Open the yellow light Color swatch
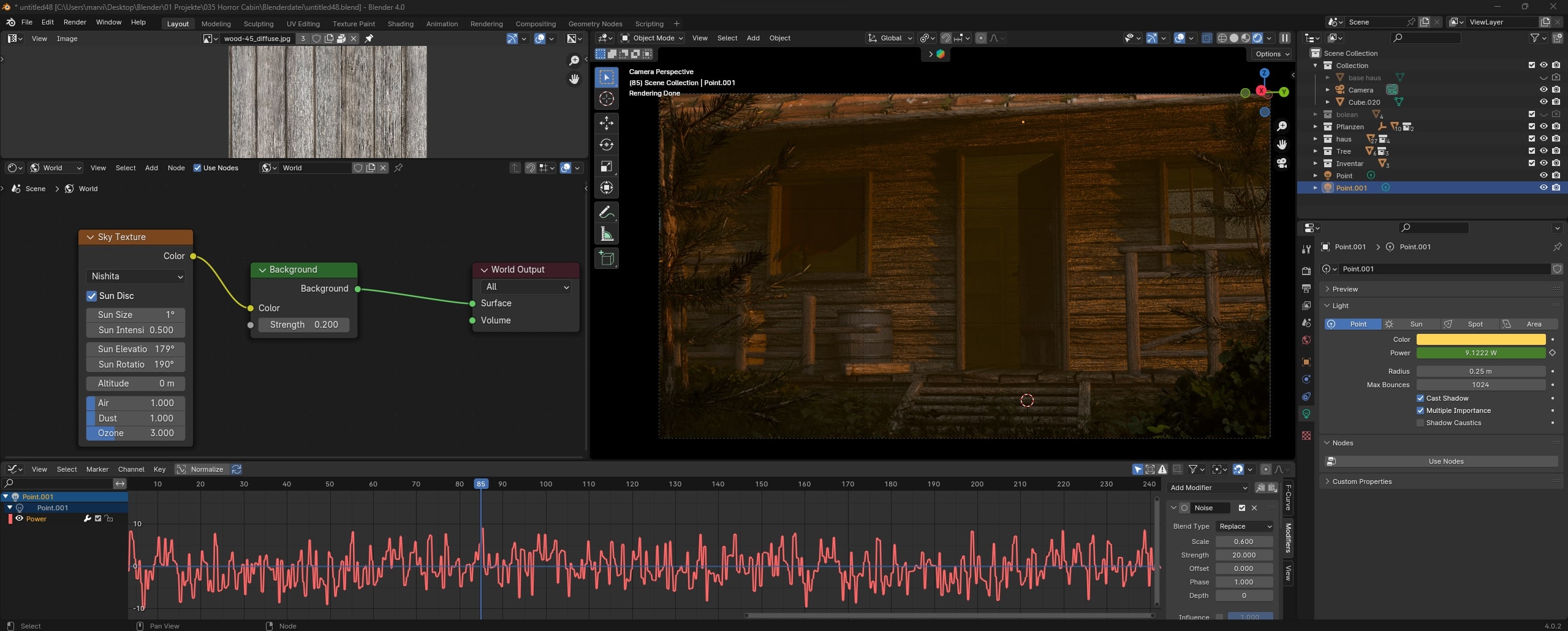The image size is (1568, 631). (1480, 339)
